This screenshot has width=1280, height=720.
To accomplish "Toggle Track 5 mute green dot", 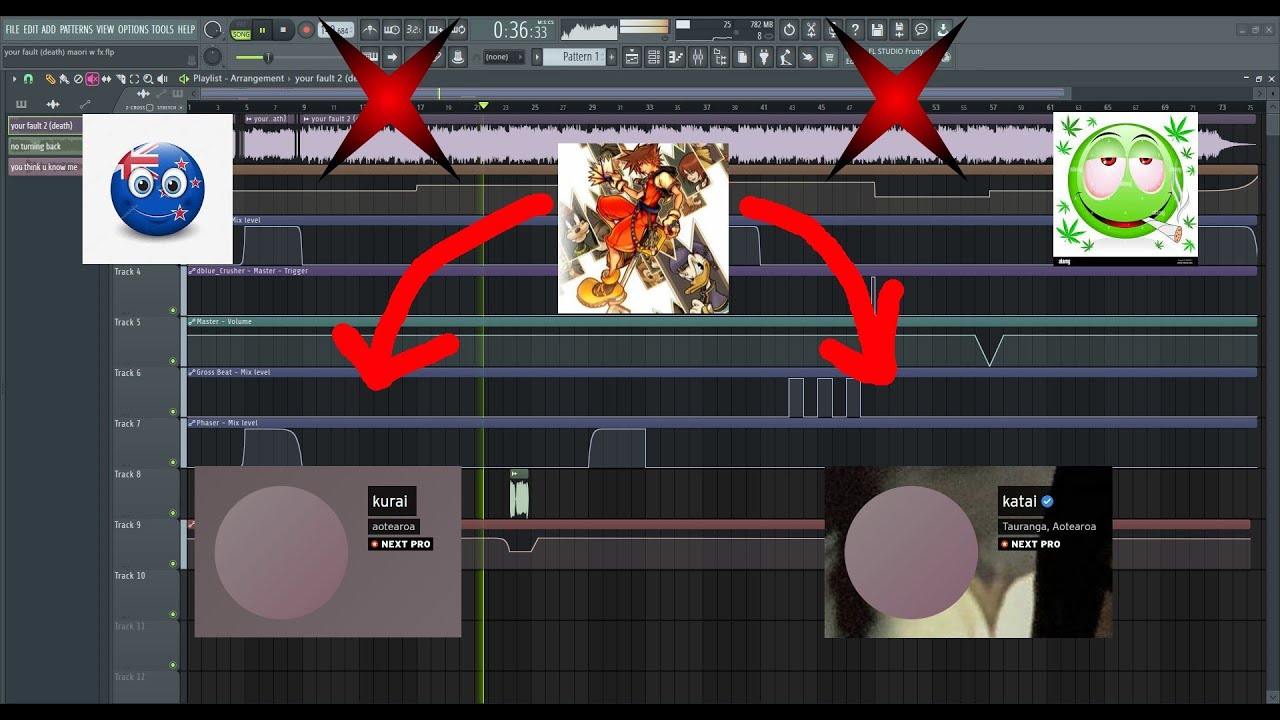I will click(x=172, y=361).
